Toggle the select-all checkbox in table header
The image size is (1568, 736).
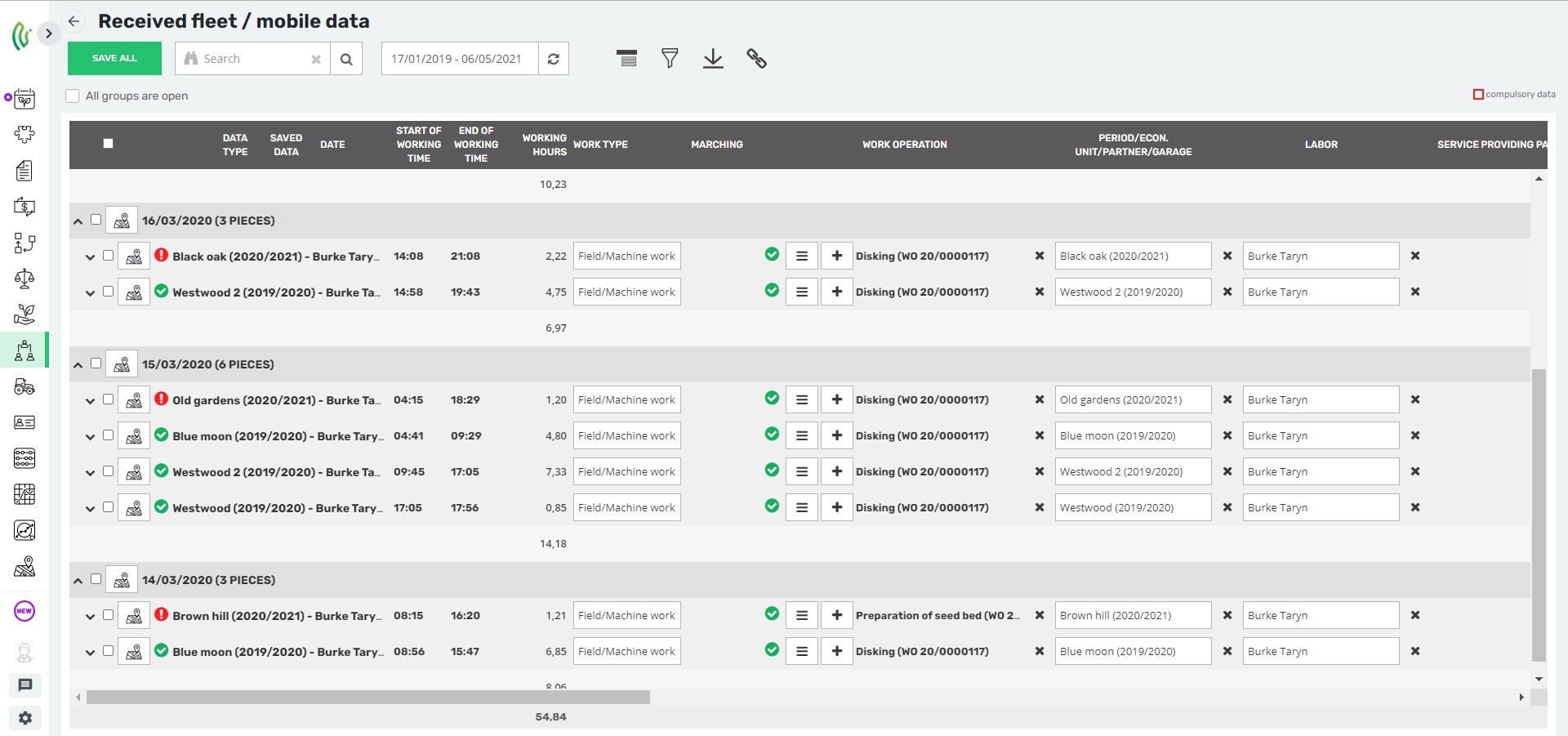tap(109, 144)
